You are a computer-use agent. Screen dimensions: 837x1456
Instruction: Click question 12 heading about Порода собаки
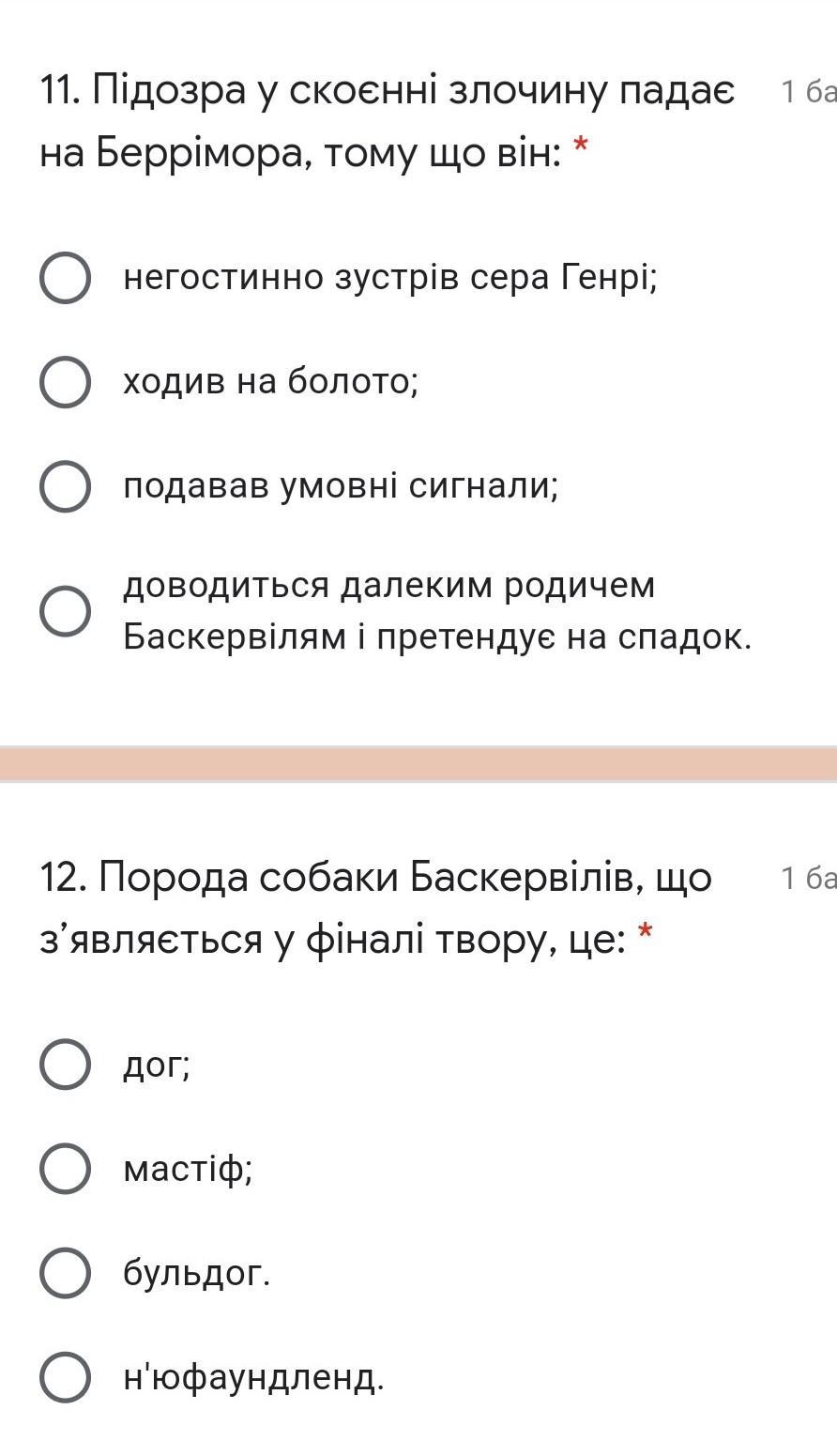(375, 908)
